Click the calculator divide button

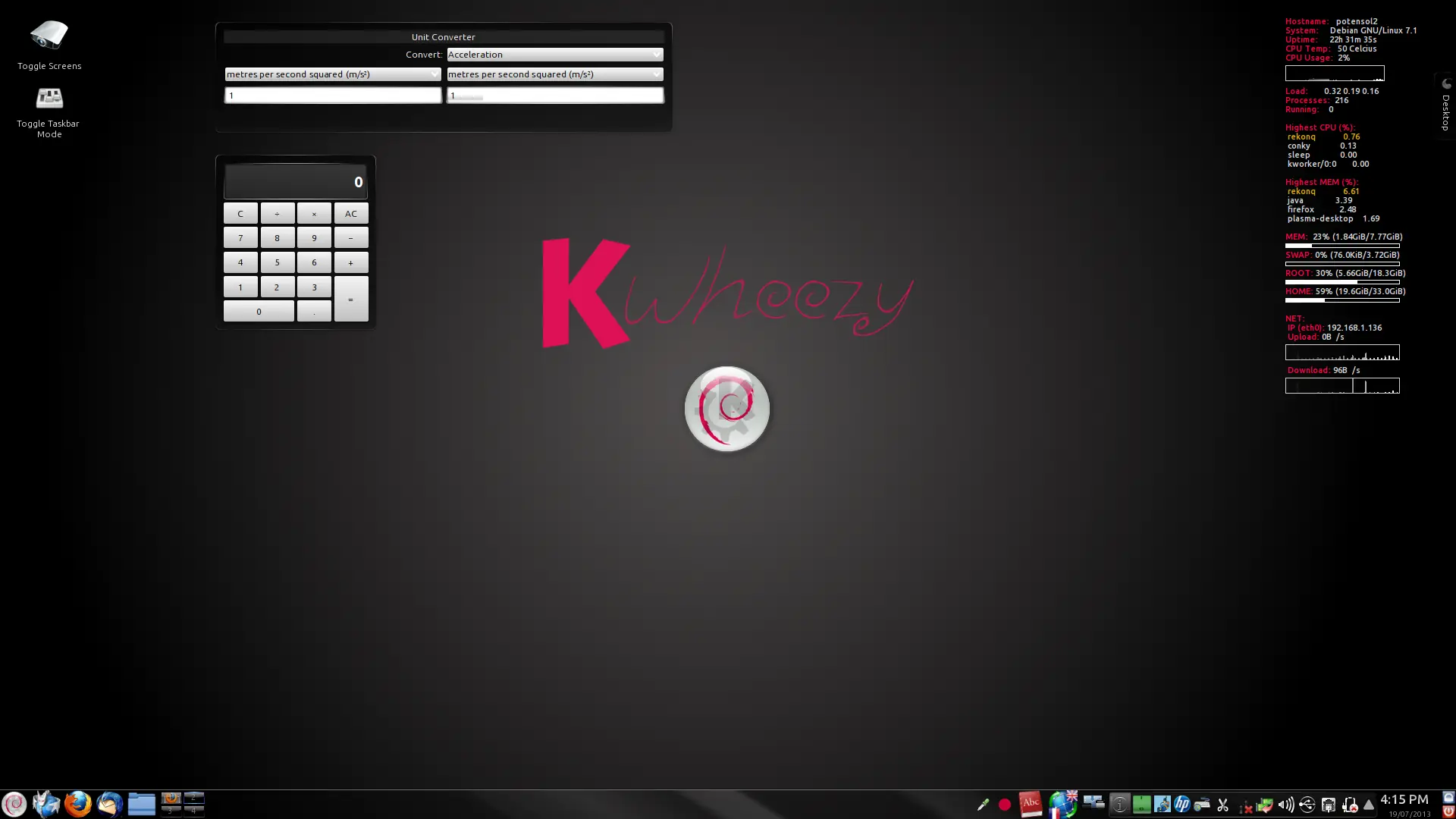278,214
